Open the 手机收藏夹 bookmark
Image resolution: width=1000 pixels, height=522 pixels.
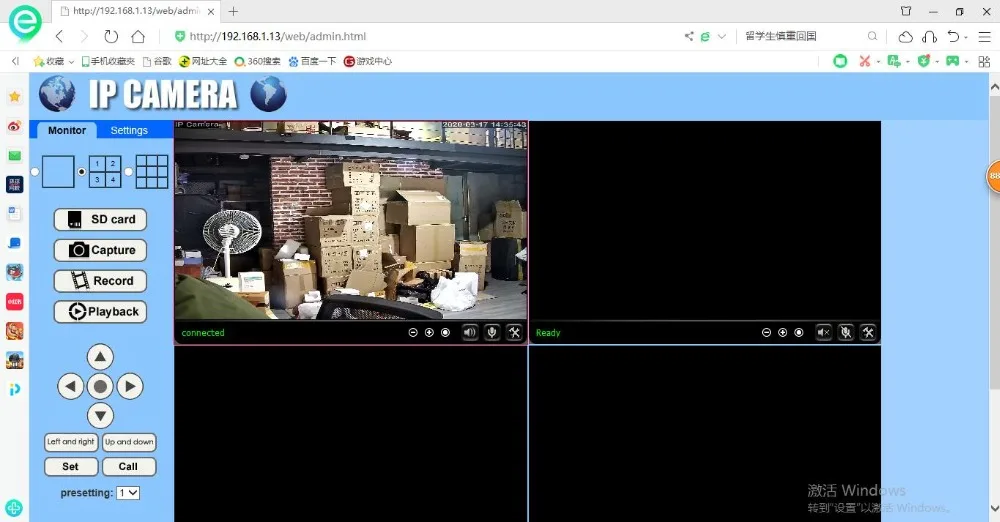point(107,61)
